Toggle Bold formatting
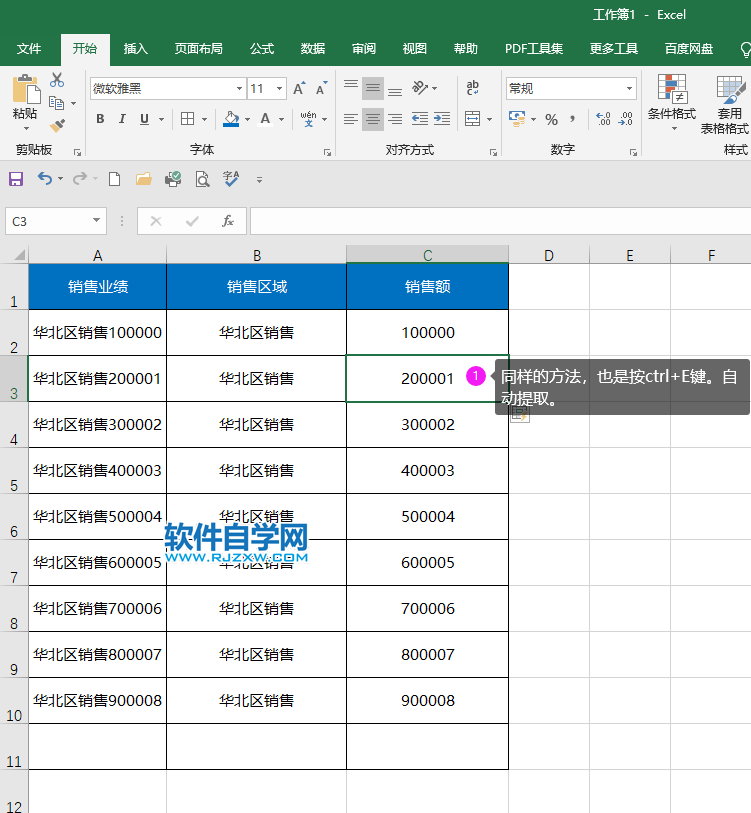 100,119
